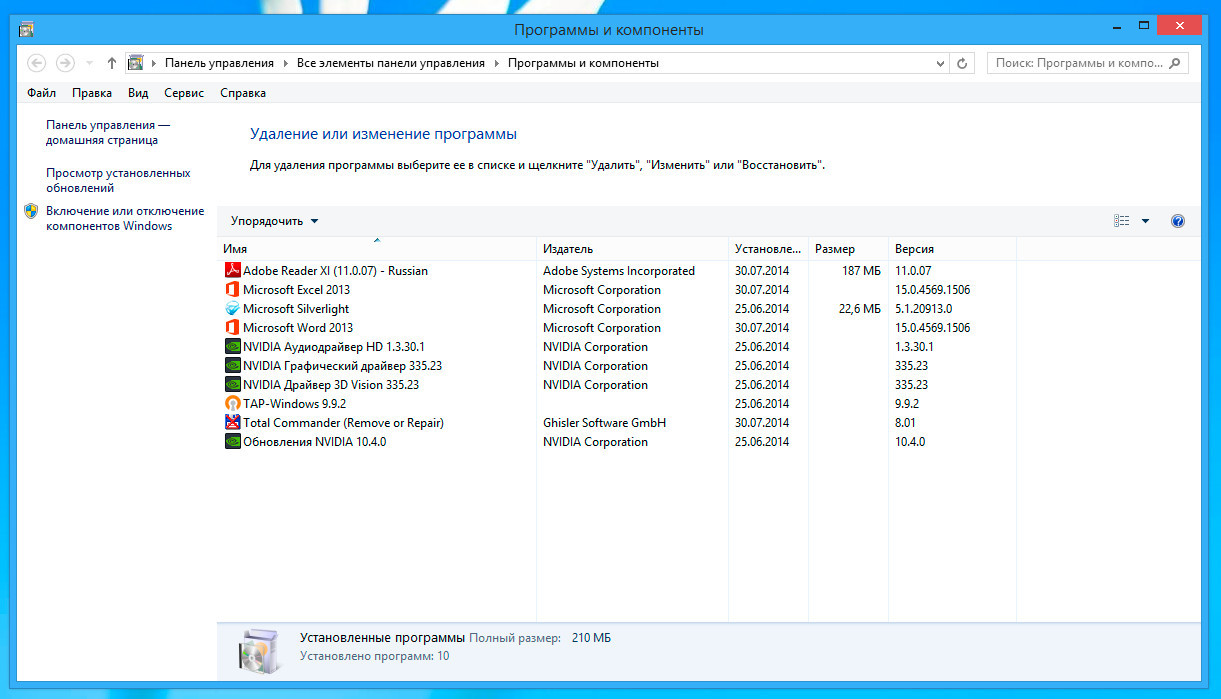Open the Сервис menu
Screen dimensions: 1221x699
[184, 93]
